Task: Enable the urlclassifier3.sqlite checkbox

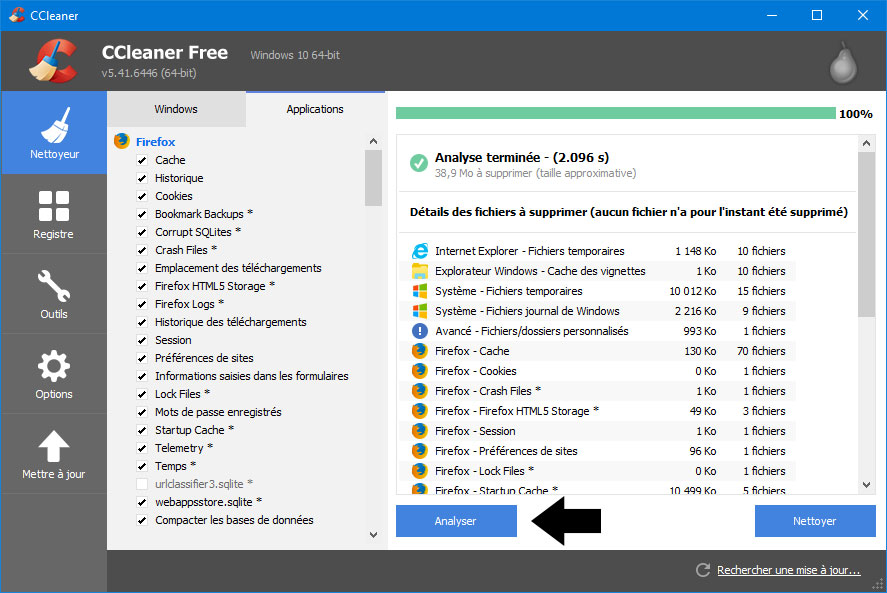Action: click(x=142, y=484)
